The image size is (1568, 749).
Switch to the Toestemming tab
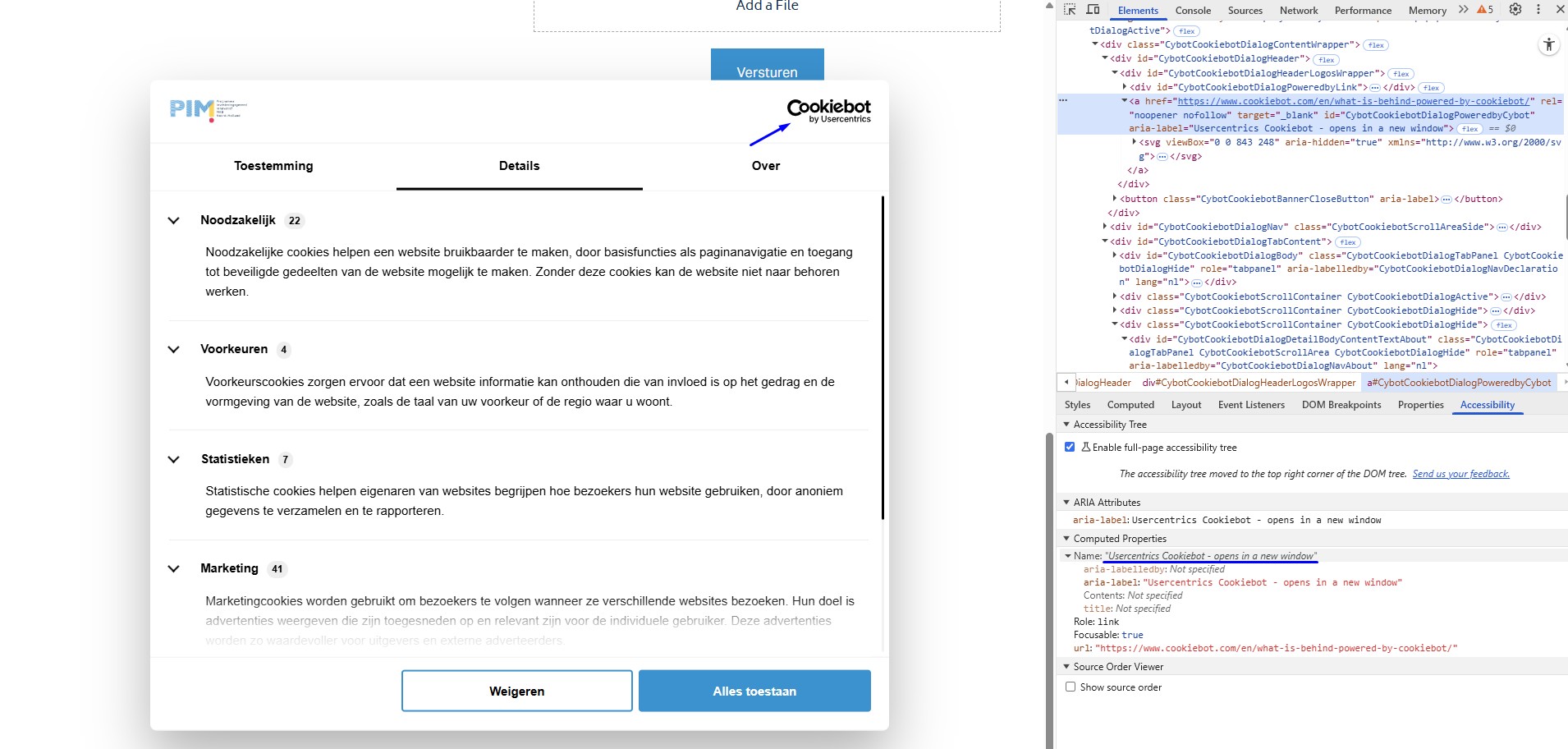tap(273, 166)
